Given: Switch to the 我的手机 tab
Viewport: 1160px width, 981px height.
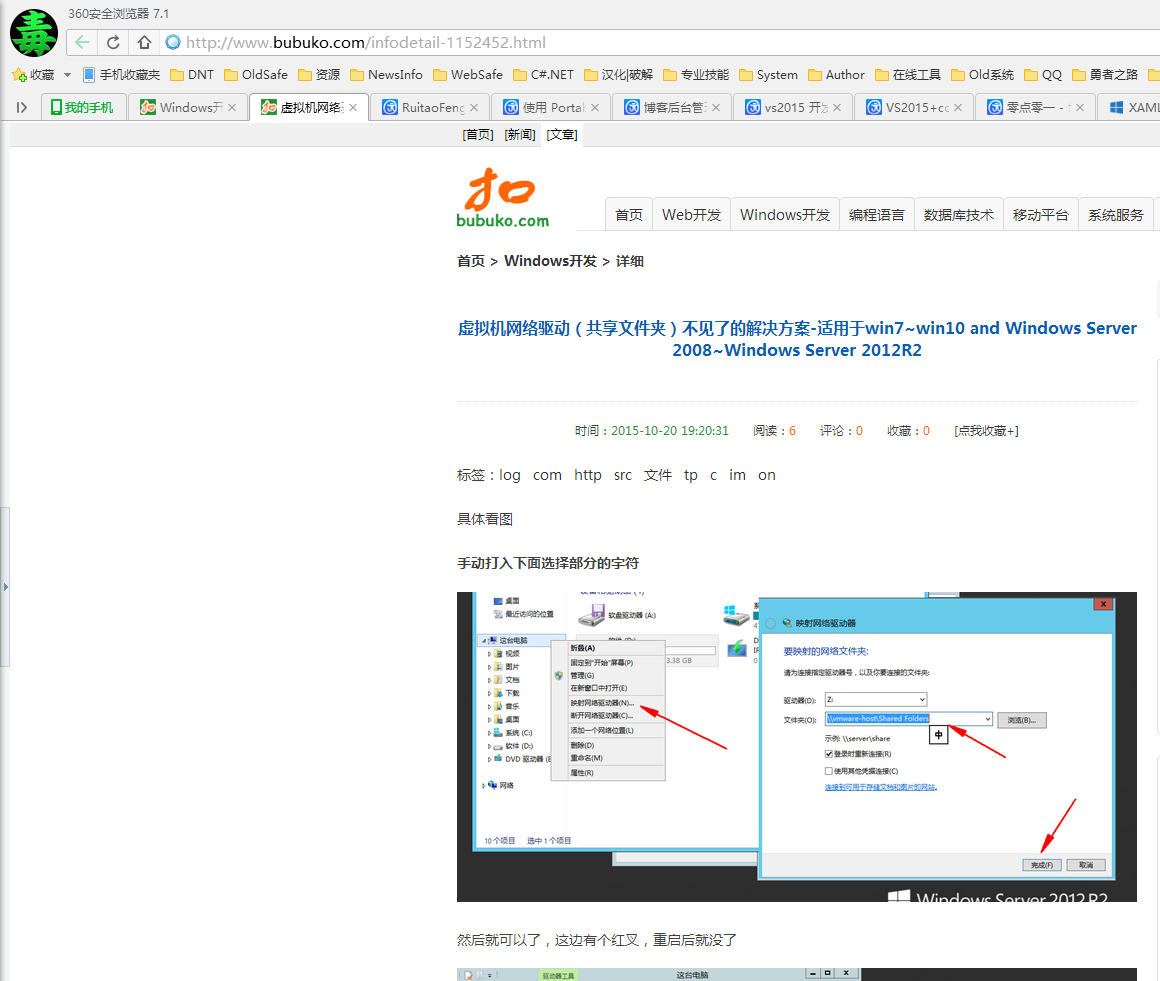Looking at the screenshot, I should (83, 107).
